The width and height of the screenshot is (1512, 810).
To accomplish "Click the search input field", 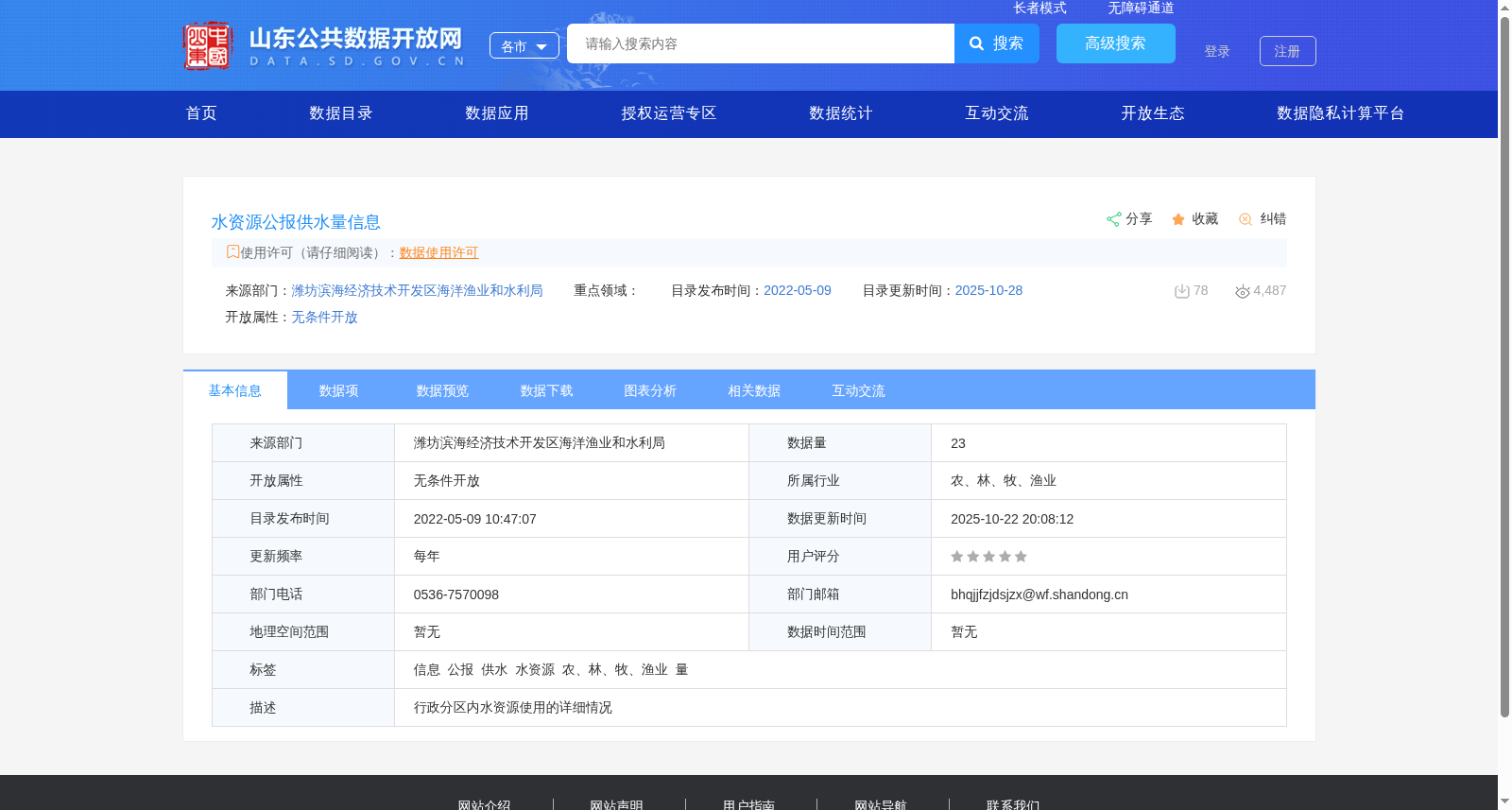I will pyautogui.click(x=761, y=43).
